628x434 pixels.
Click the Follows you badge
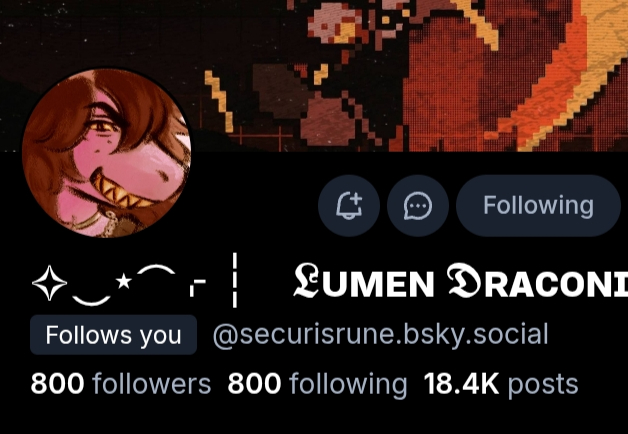coord(113,335)
